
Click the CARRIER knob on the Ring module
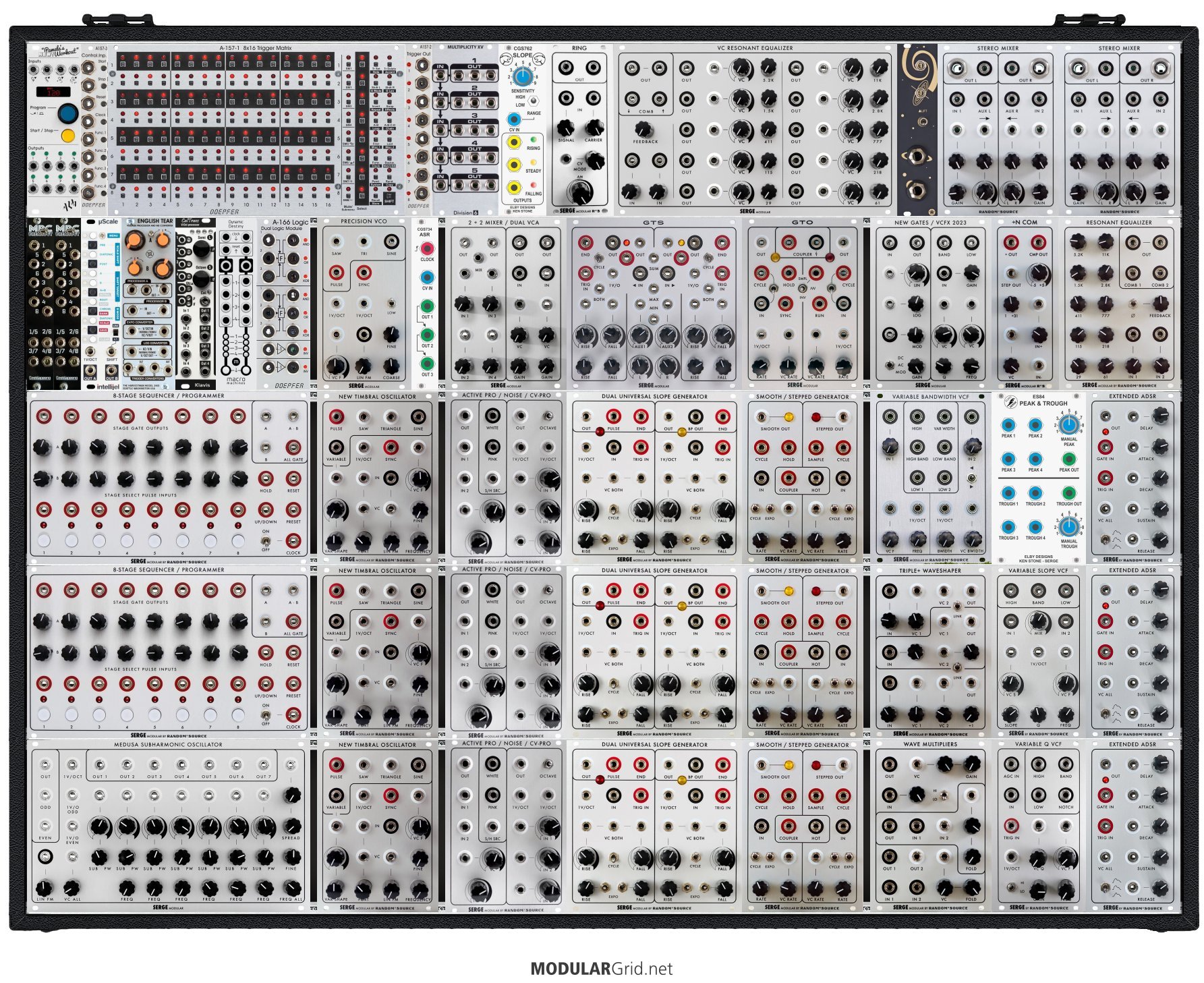pos(594,128)
